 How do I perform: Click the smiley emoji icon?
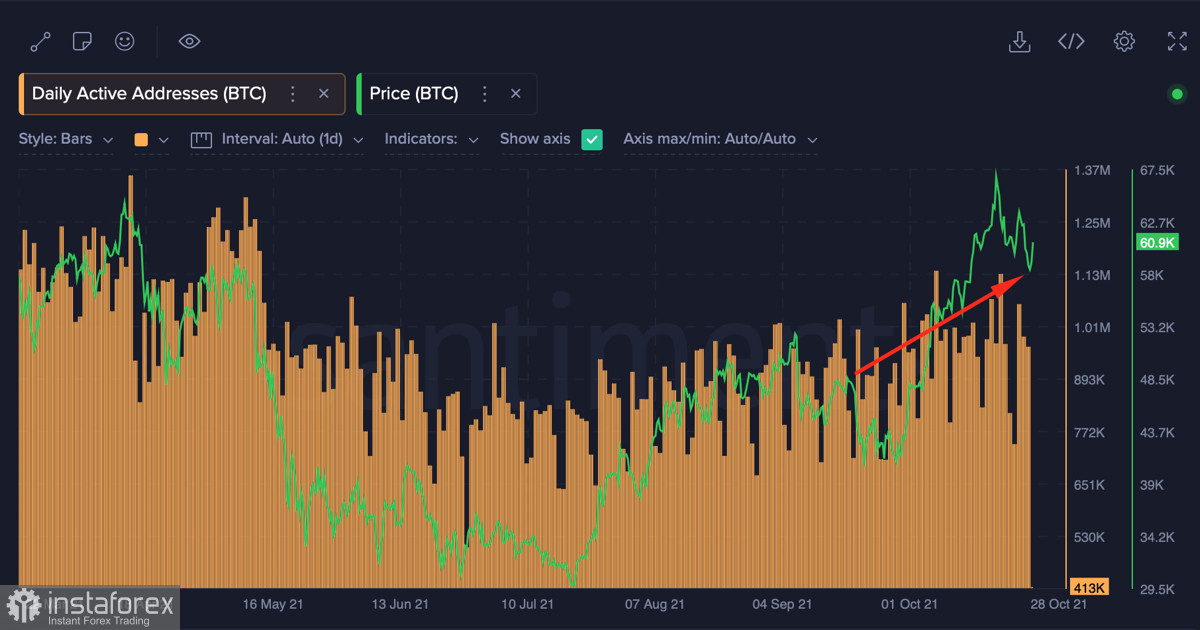tap(125, 41)
